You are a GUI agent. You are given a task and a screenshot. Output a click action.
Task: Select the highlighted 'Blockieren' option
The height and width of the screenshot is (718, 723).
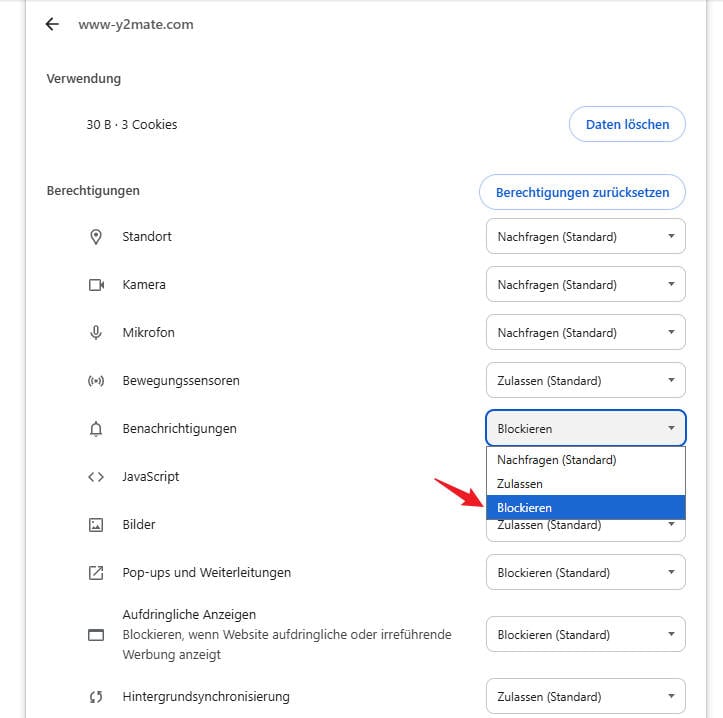[525, 508]
